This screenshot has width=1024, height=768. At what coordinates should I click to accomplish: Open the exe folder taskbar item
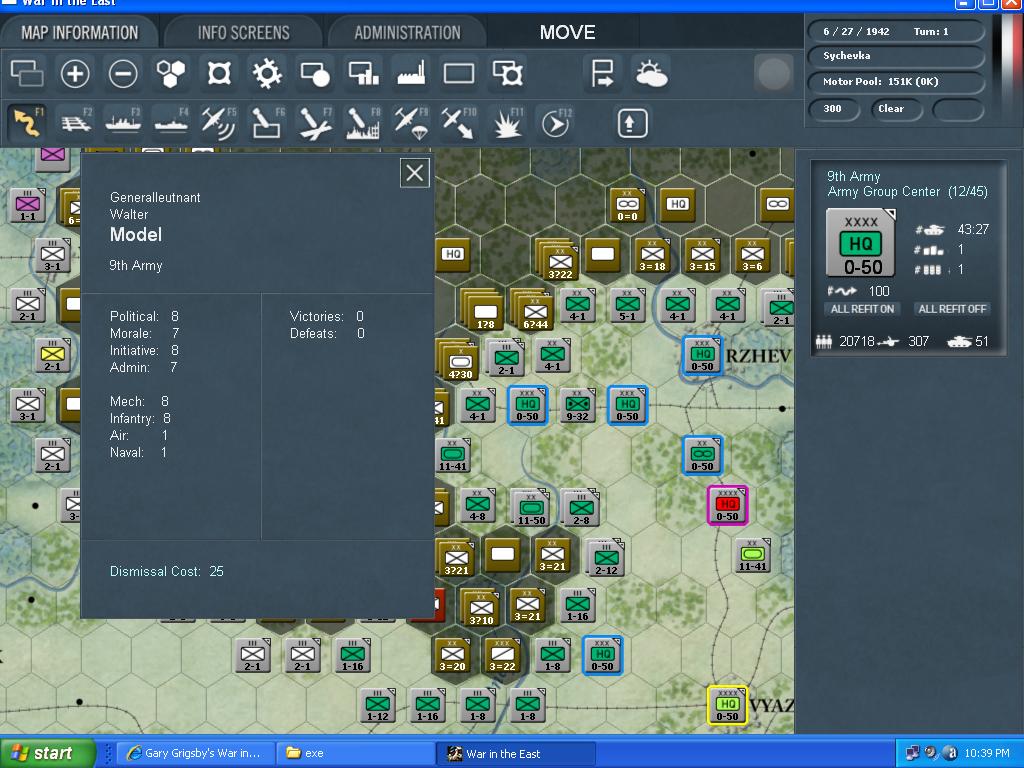tap(355, 754)
